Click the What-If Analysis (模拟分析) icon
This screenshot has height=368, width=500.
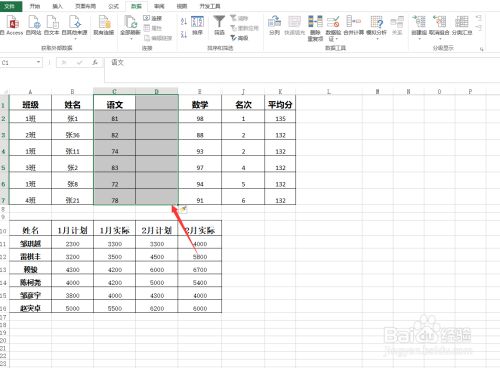pos(376,23)
